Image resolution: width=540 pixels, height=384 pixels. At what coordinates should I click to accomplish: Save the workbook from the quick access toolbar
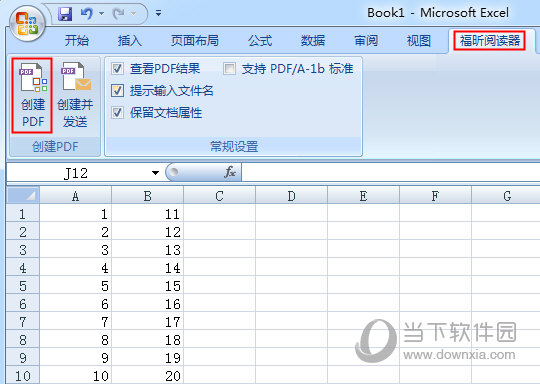(65, 14)
